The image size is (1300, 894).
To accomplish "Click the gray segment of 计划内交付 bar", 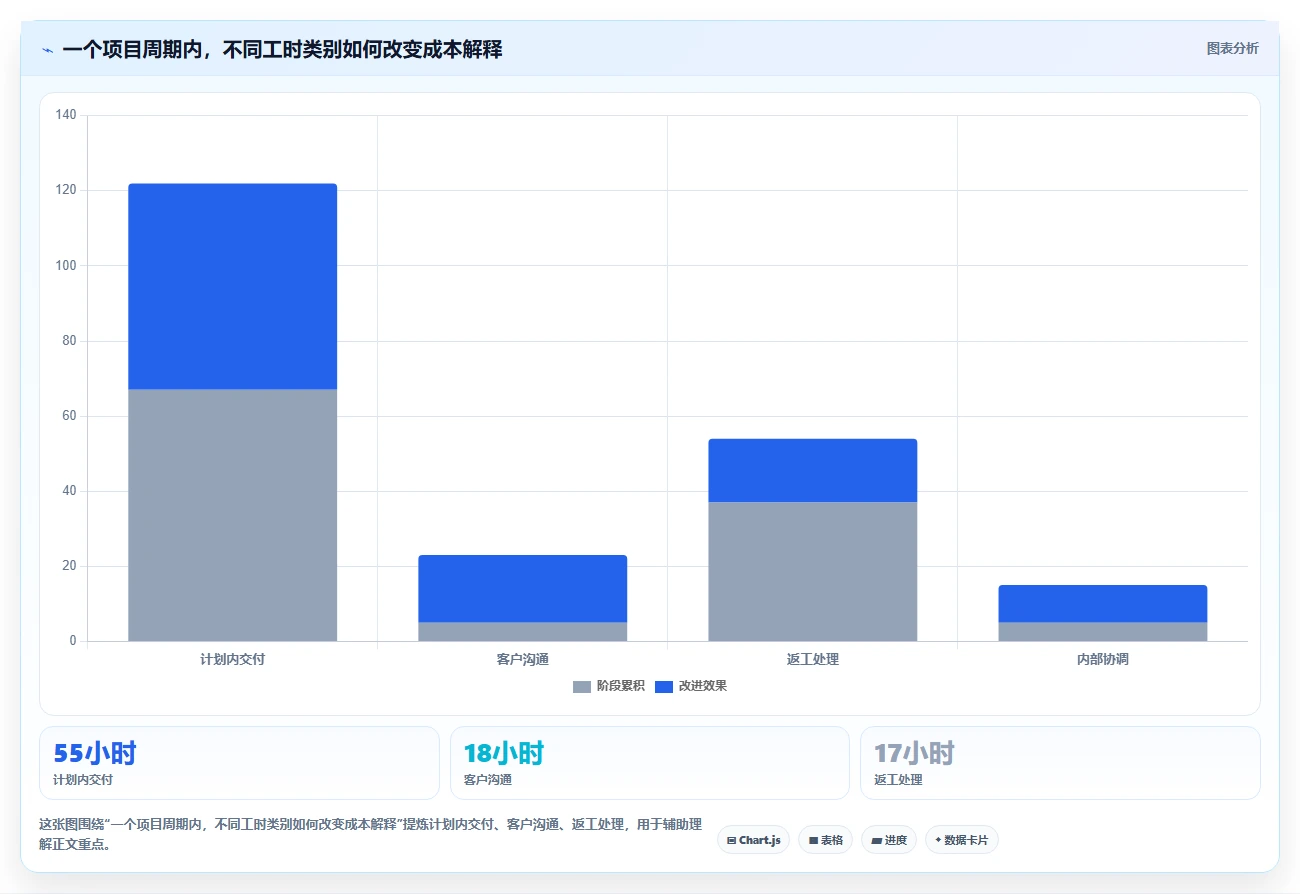I will click(233, 515).
